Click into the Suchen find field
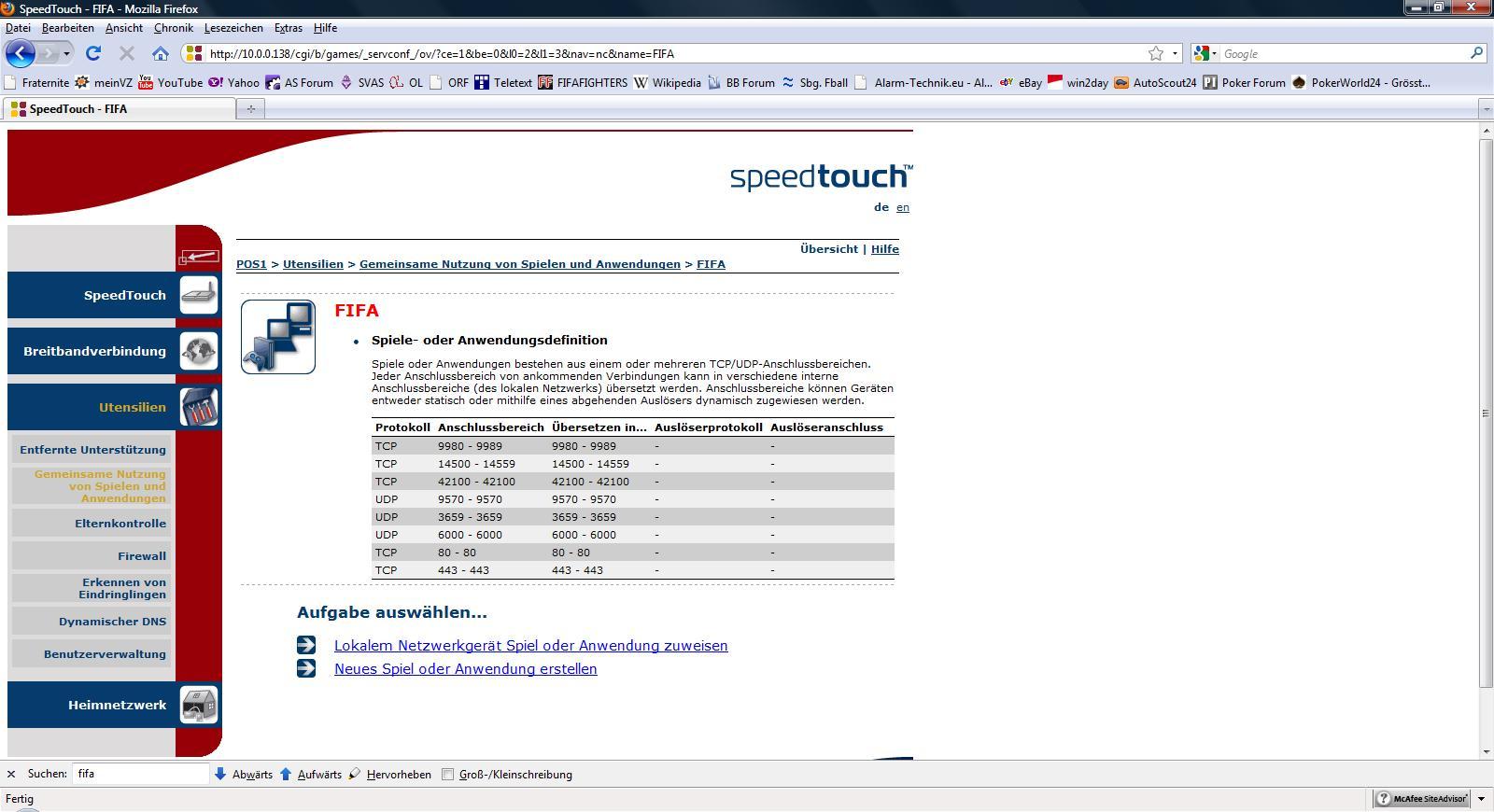The width and height of the screenshot is (1494, 812). click(x=140, y=774)
